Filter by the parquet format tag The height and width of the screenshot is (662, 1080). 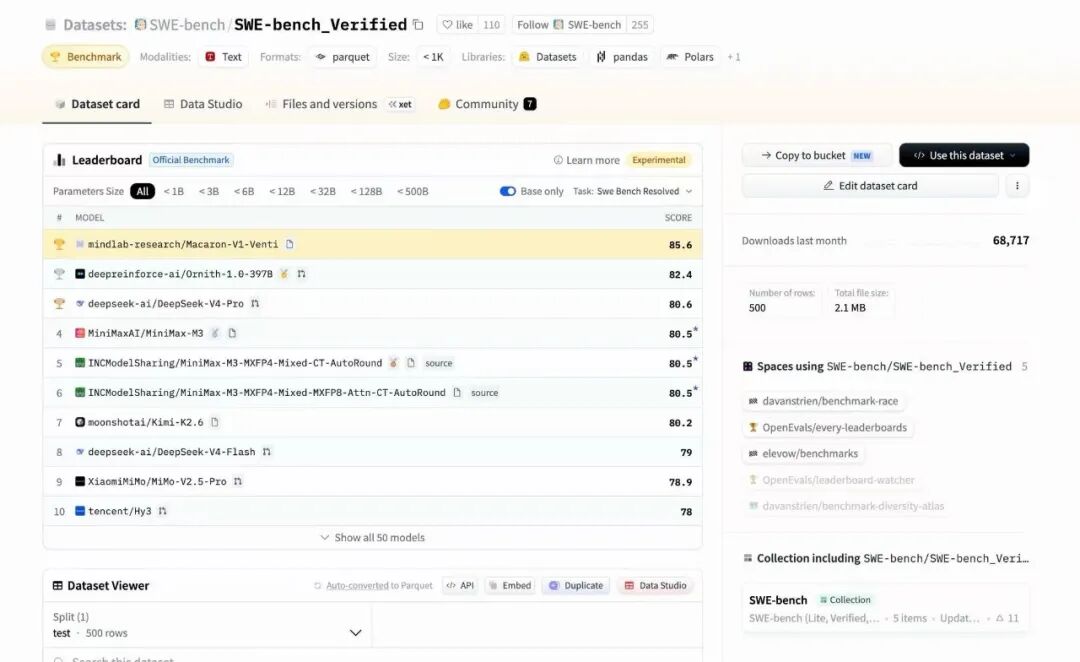pyautogui.click(x=342, y=56)
